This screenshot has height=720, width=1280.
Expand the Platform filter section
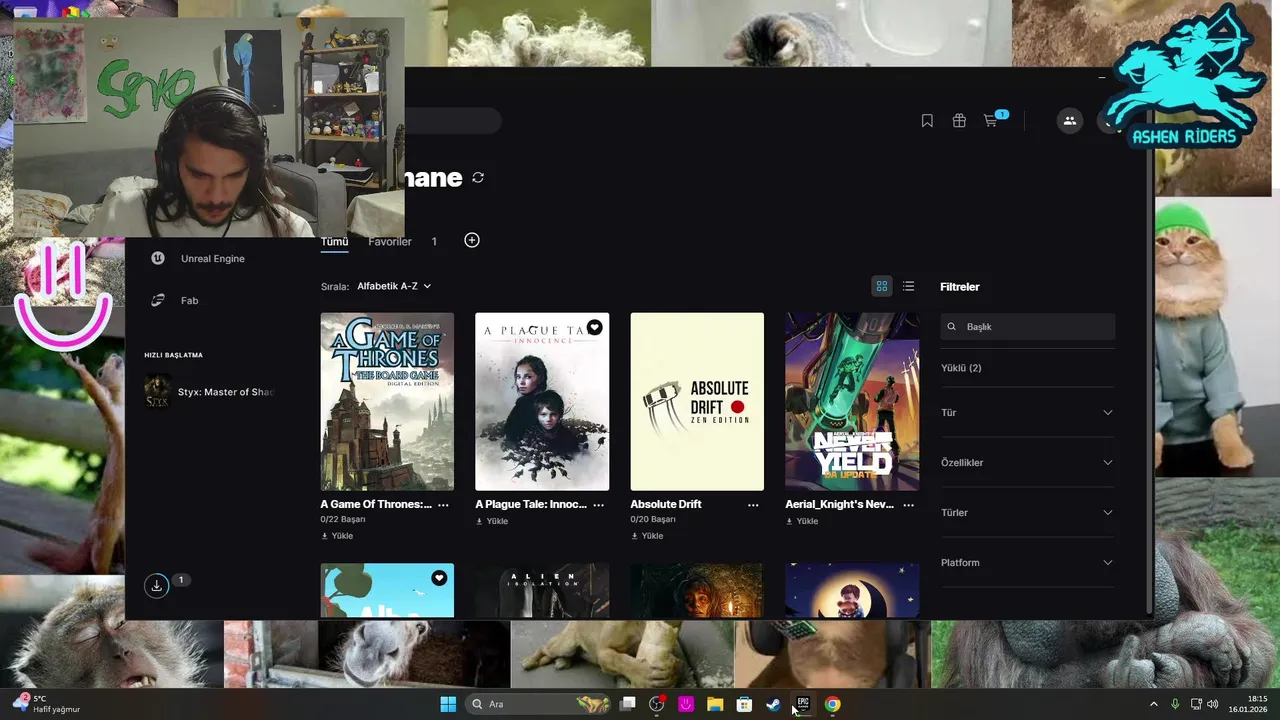1027,562
